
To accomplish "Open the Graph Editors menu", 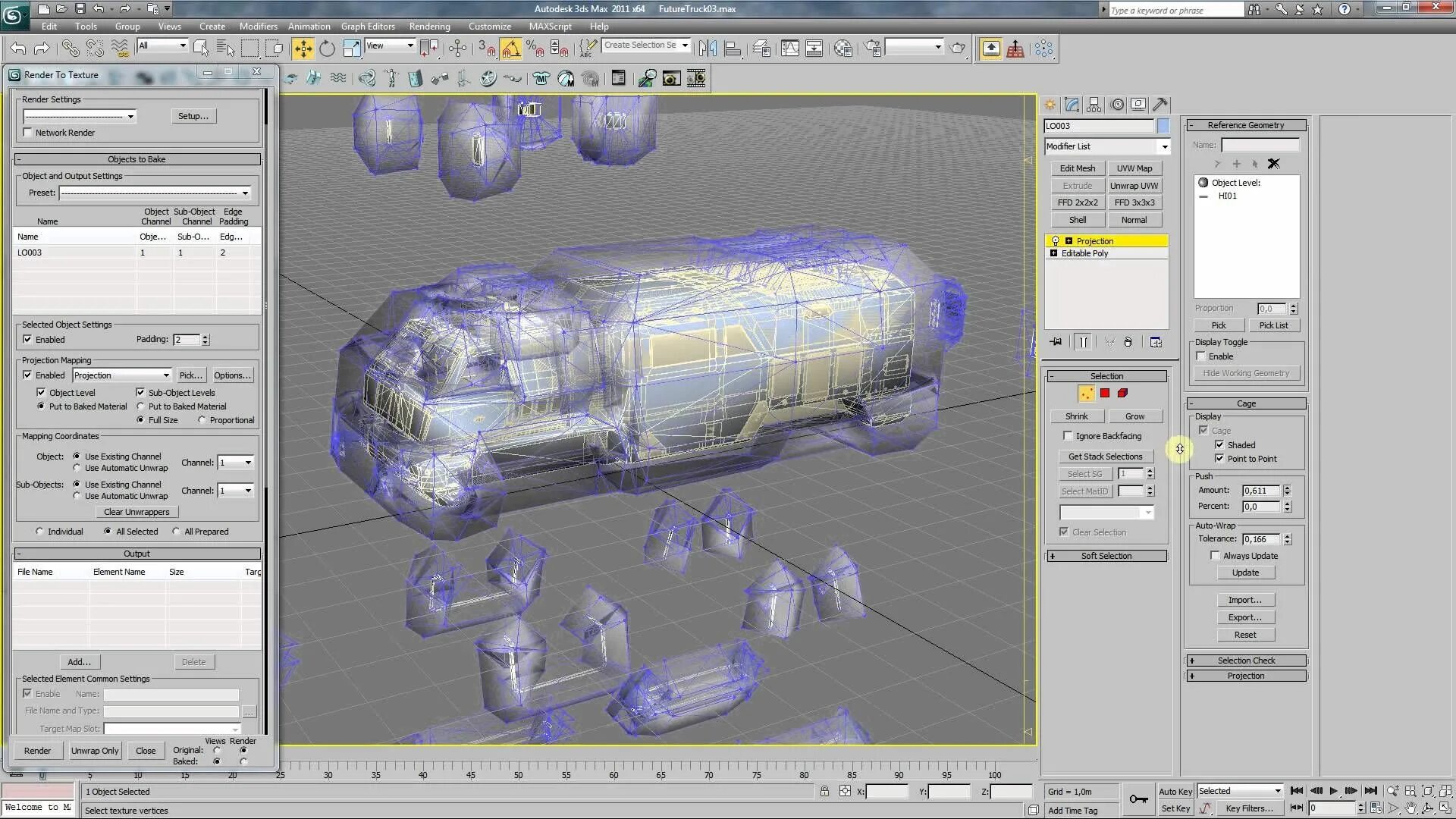I will click(367, 26).
